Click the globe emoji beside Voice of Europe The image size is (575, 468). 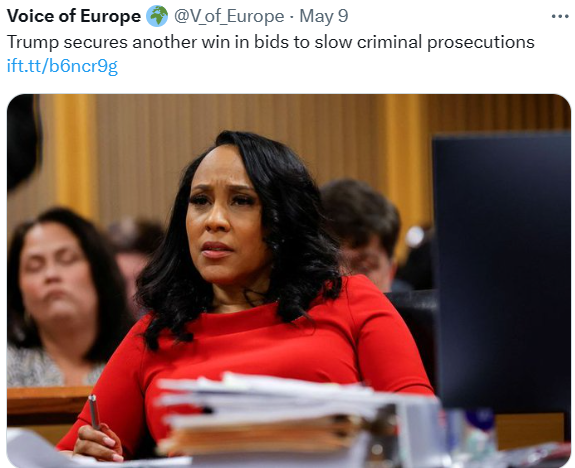pos(157,17)
